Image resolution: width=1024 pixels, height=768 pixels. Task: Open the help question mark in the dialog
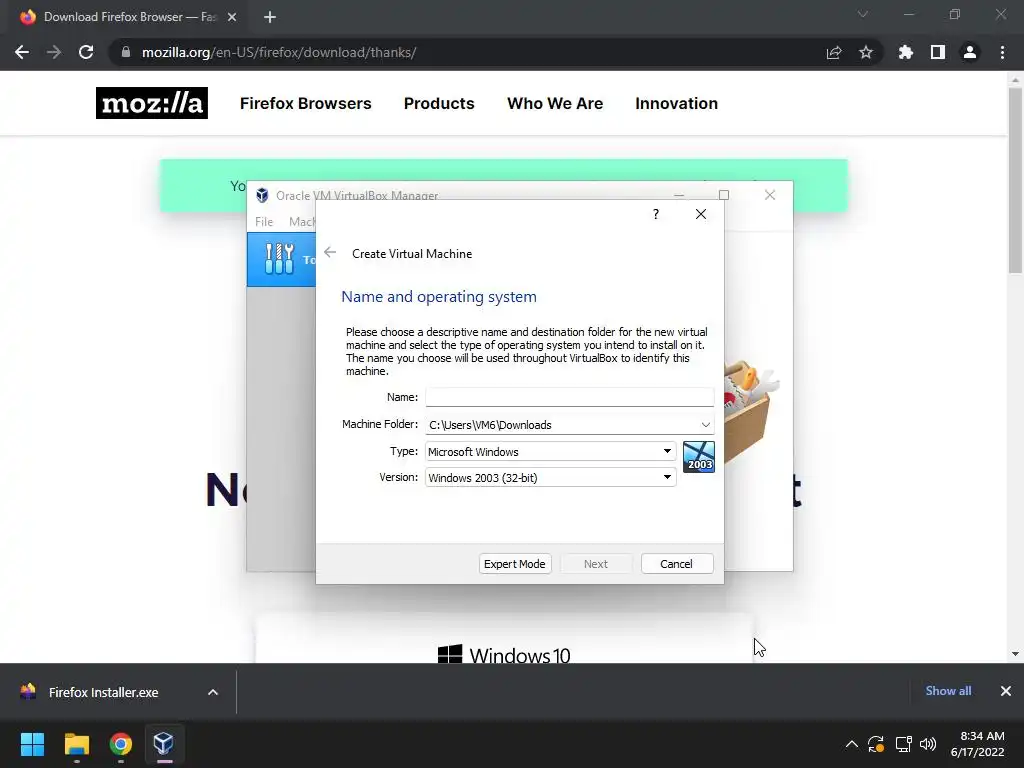pos(656,214)
